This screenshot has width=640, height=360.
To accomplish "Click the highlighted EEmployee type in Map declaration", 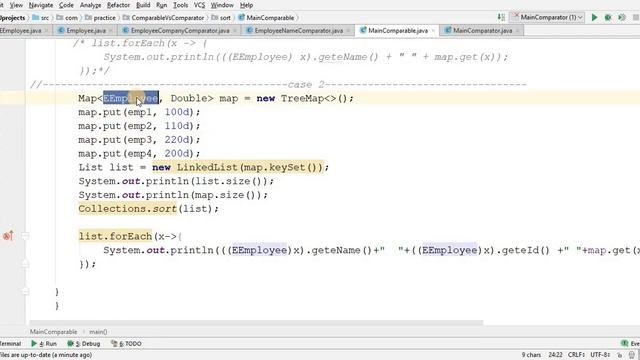I will point(131,98).
